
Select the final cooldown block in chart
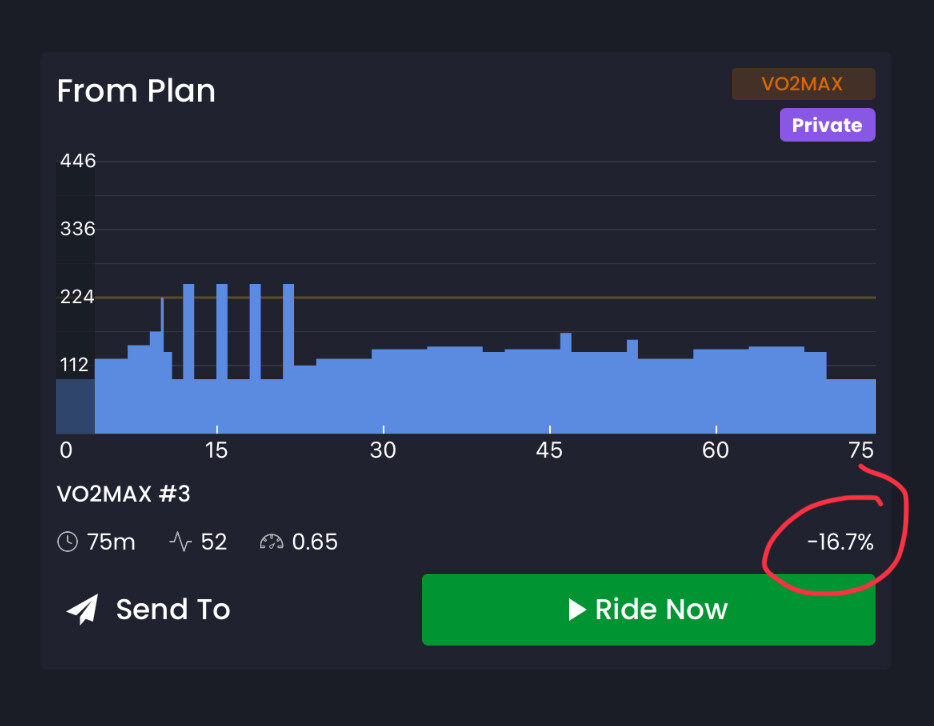pyautogui.click(x=851, y=406)
